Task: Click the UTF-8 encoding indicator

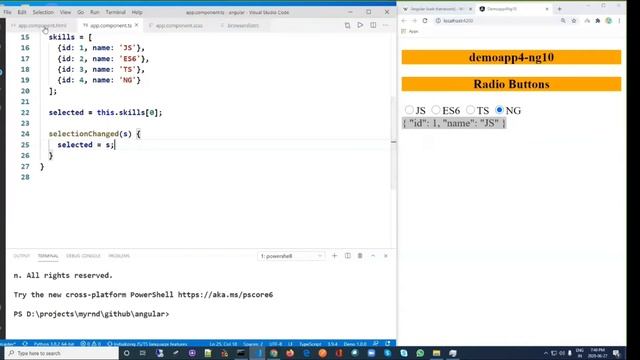Action: (x=276, y=344)
